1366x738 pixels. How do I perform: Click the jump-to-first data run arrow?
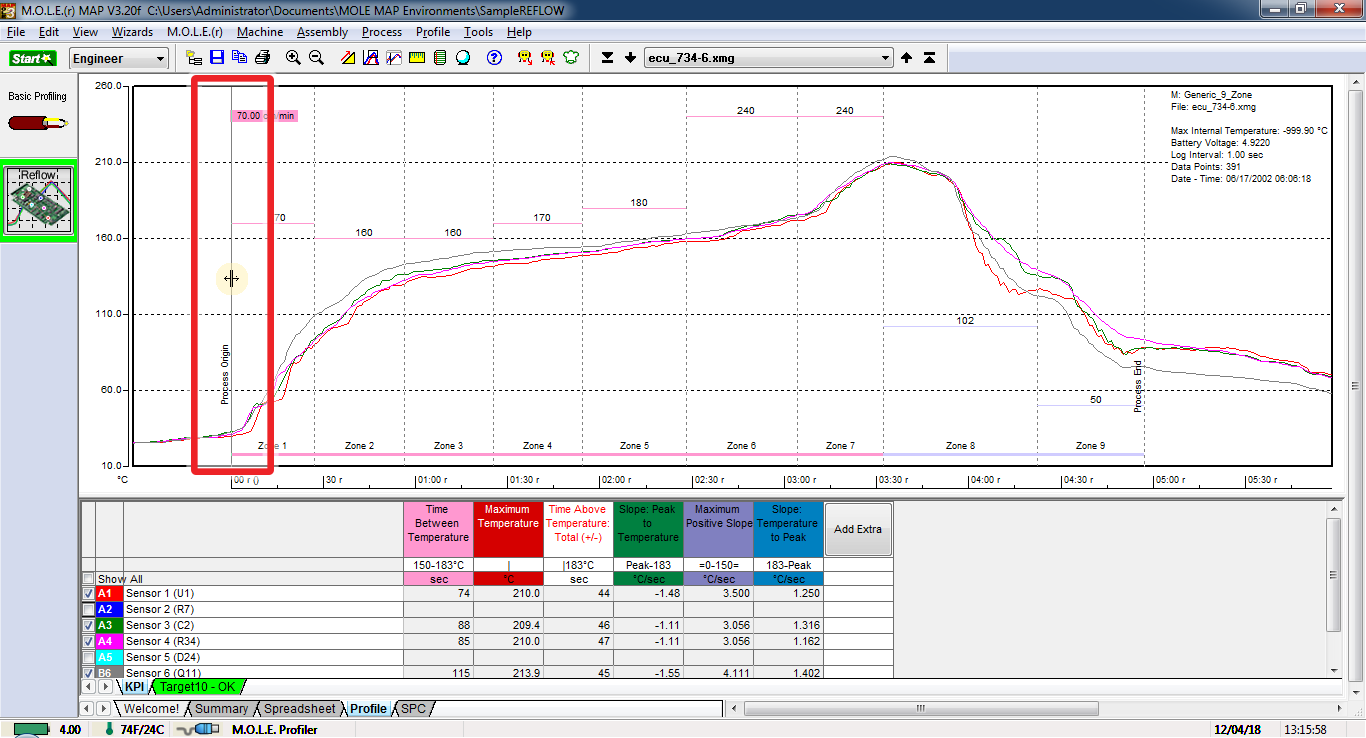click(x=929, y=58)
